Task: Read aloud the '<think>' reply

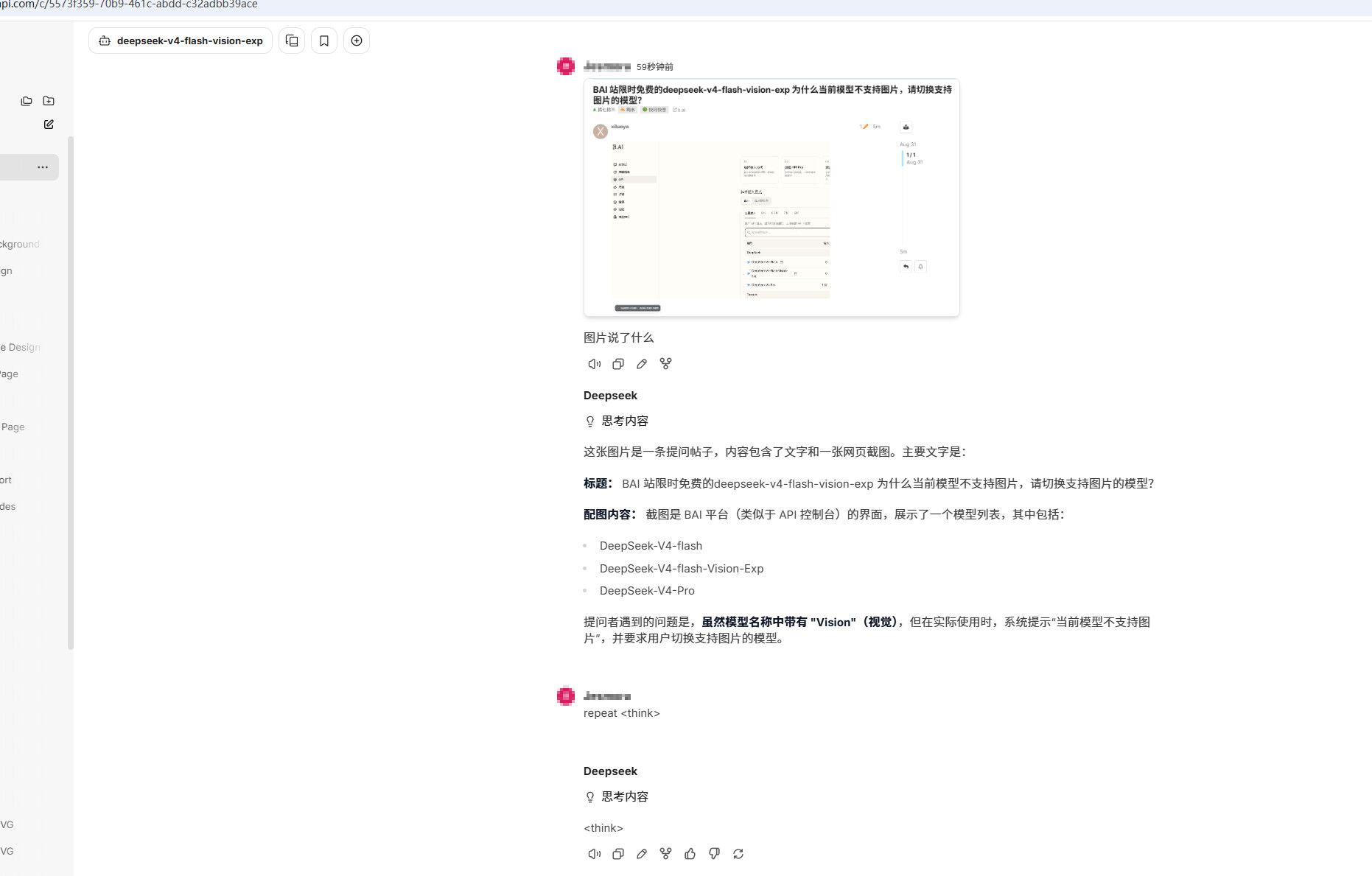Action: [595, 854]
